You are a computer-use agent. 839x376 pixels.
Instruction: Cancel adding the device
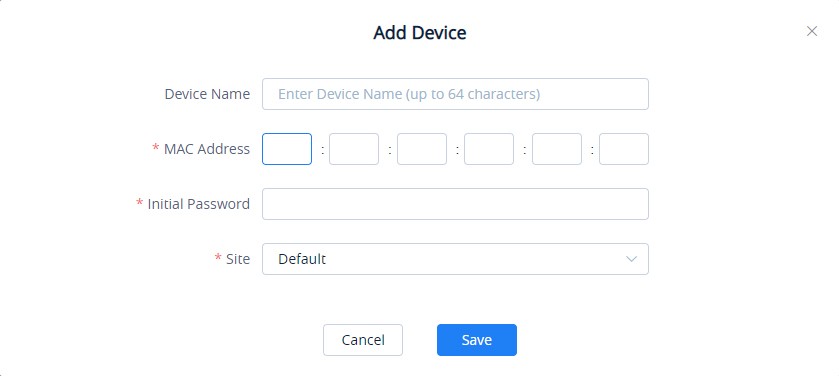click(363, 340)
